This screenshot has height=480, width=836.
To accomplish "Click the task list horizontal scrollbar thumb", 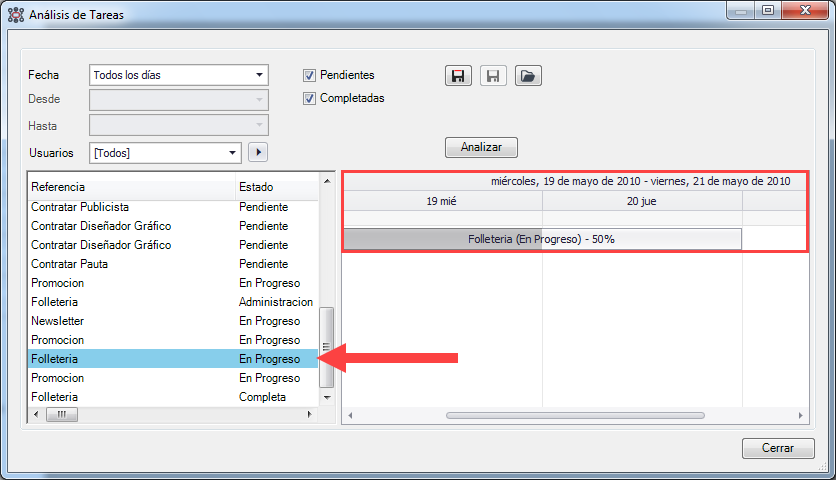I will point(62,414).
